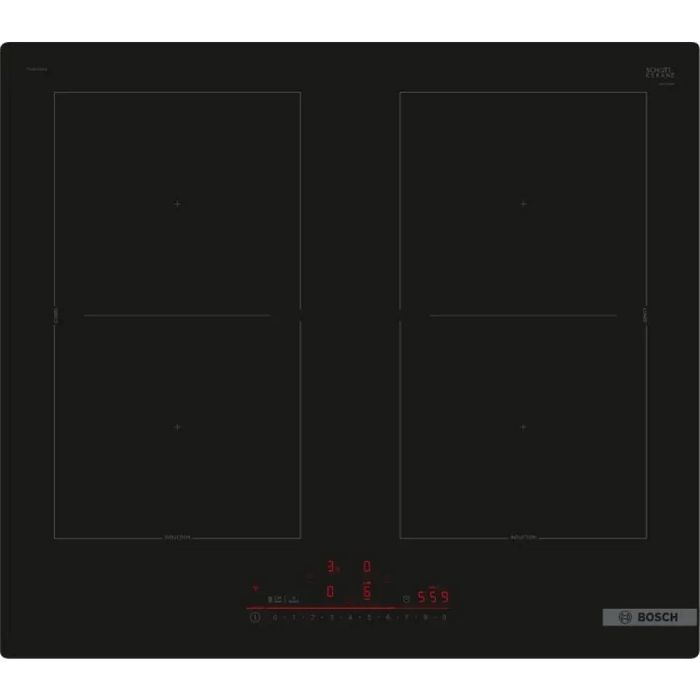Tap the right flex zone divider line

[x=523, y=316]
